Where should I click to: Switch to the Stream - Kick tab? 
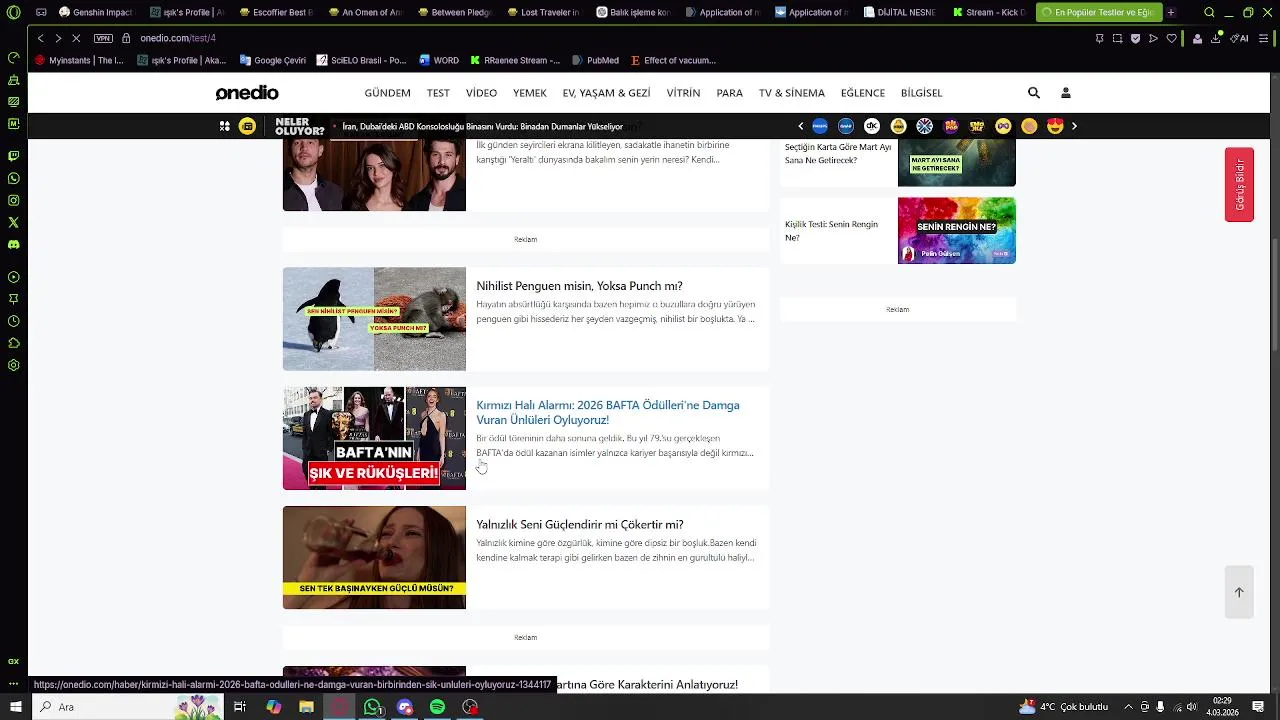[990, 13]
